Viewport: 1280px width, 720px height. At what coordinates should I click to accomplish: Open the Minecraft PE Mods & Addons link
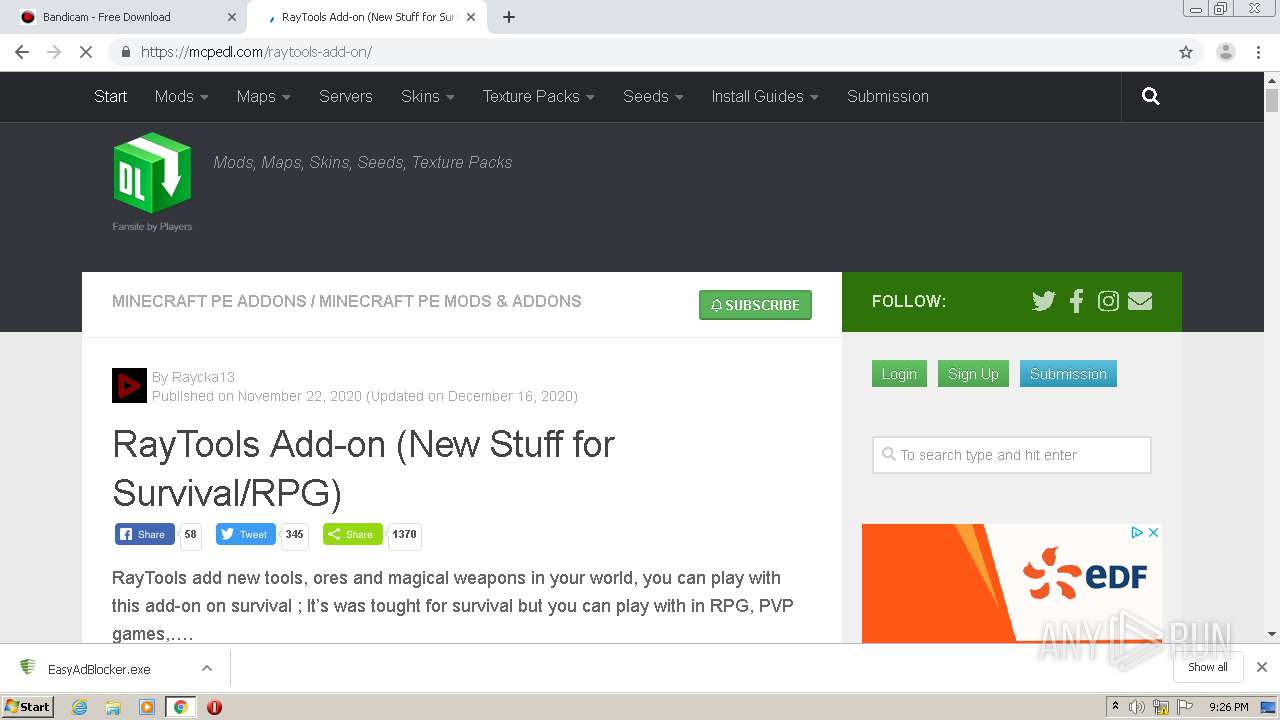pos(450,301)
